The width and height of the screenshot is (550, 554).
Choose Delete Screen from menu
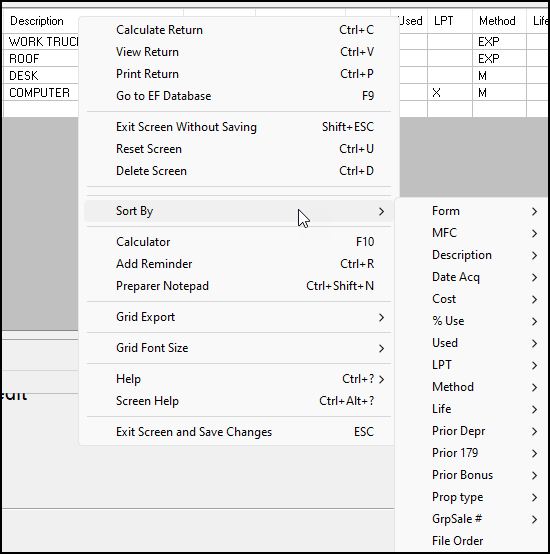pos(239,171)
